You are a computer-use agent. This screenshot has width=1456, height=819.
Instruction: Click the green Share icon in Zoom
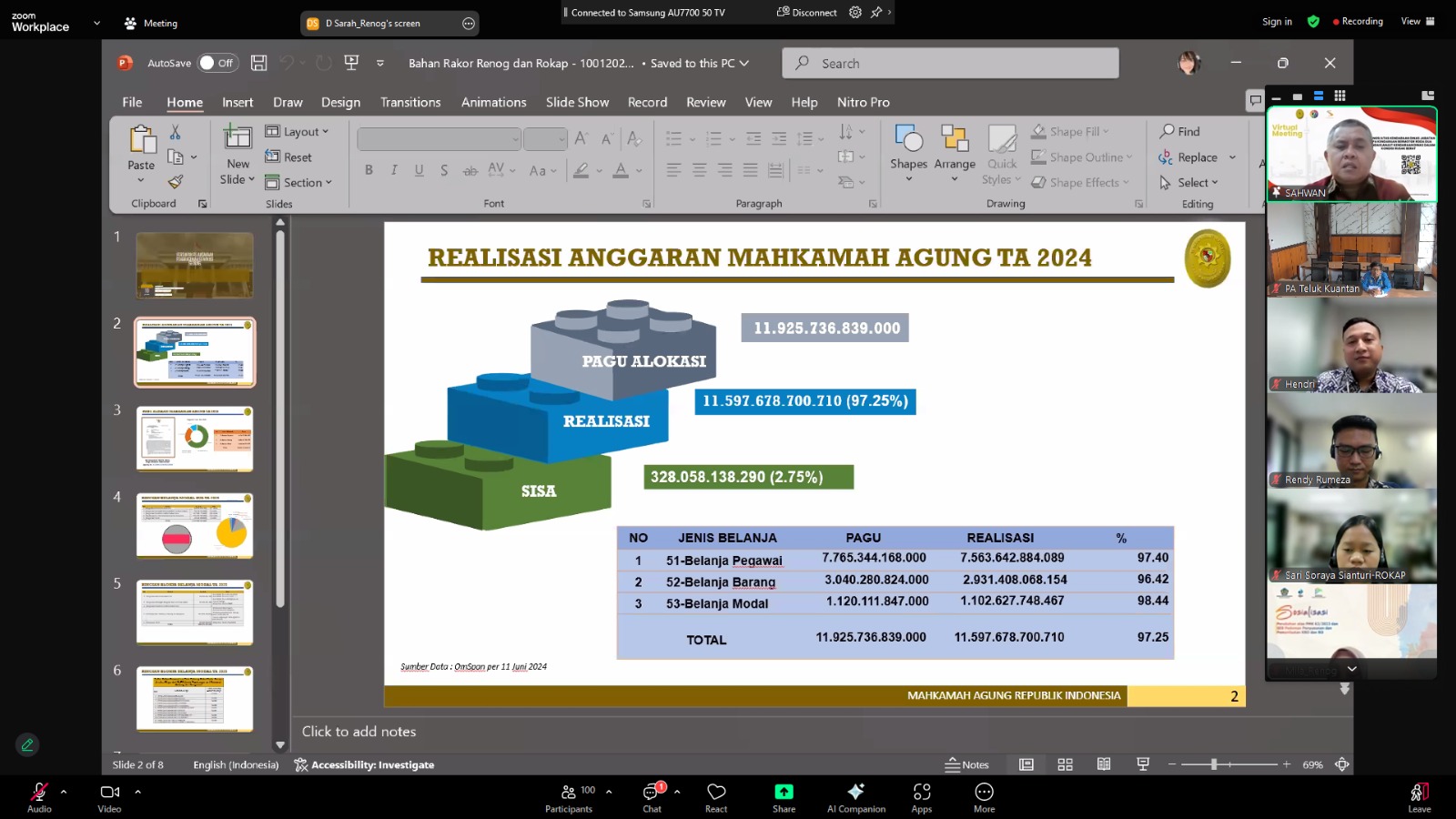pyautogui.click(x=784, y=792)
